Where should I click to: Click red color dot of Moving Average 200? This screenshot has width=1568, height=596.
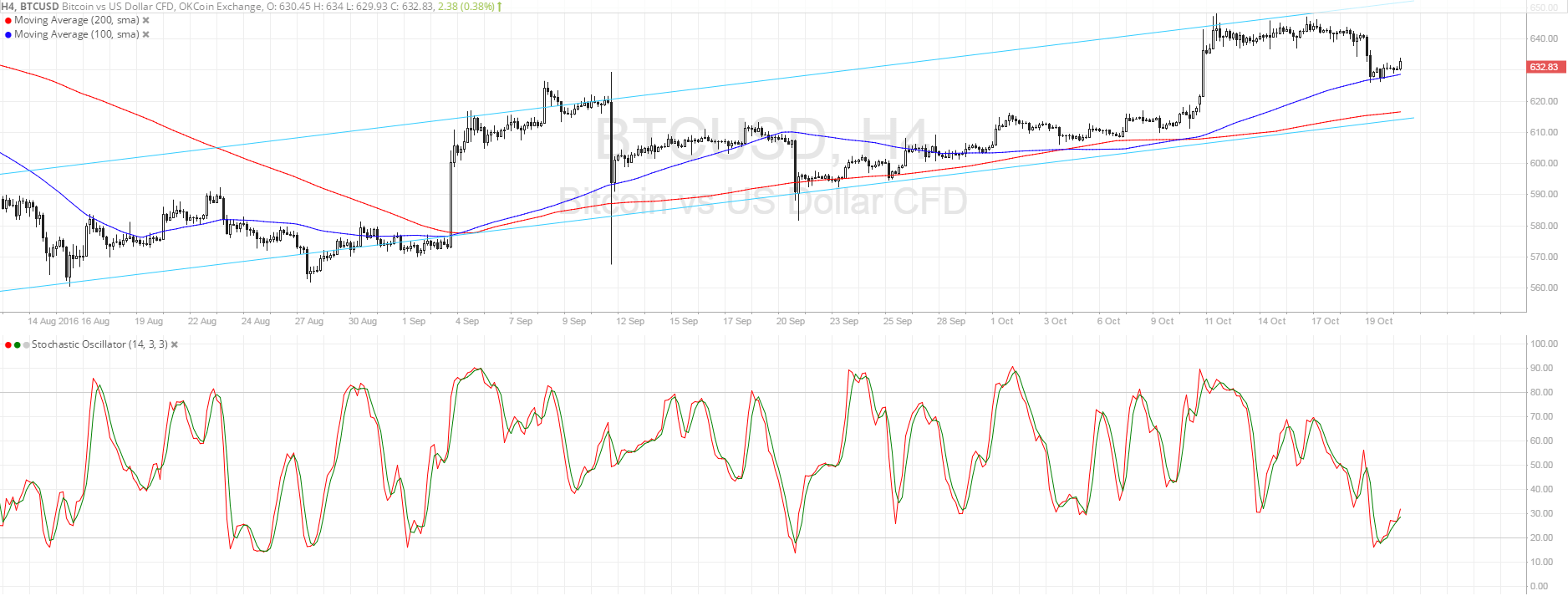pyautogui.click(x=8, y=20)
